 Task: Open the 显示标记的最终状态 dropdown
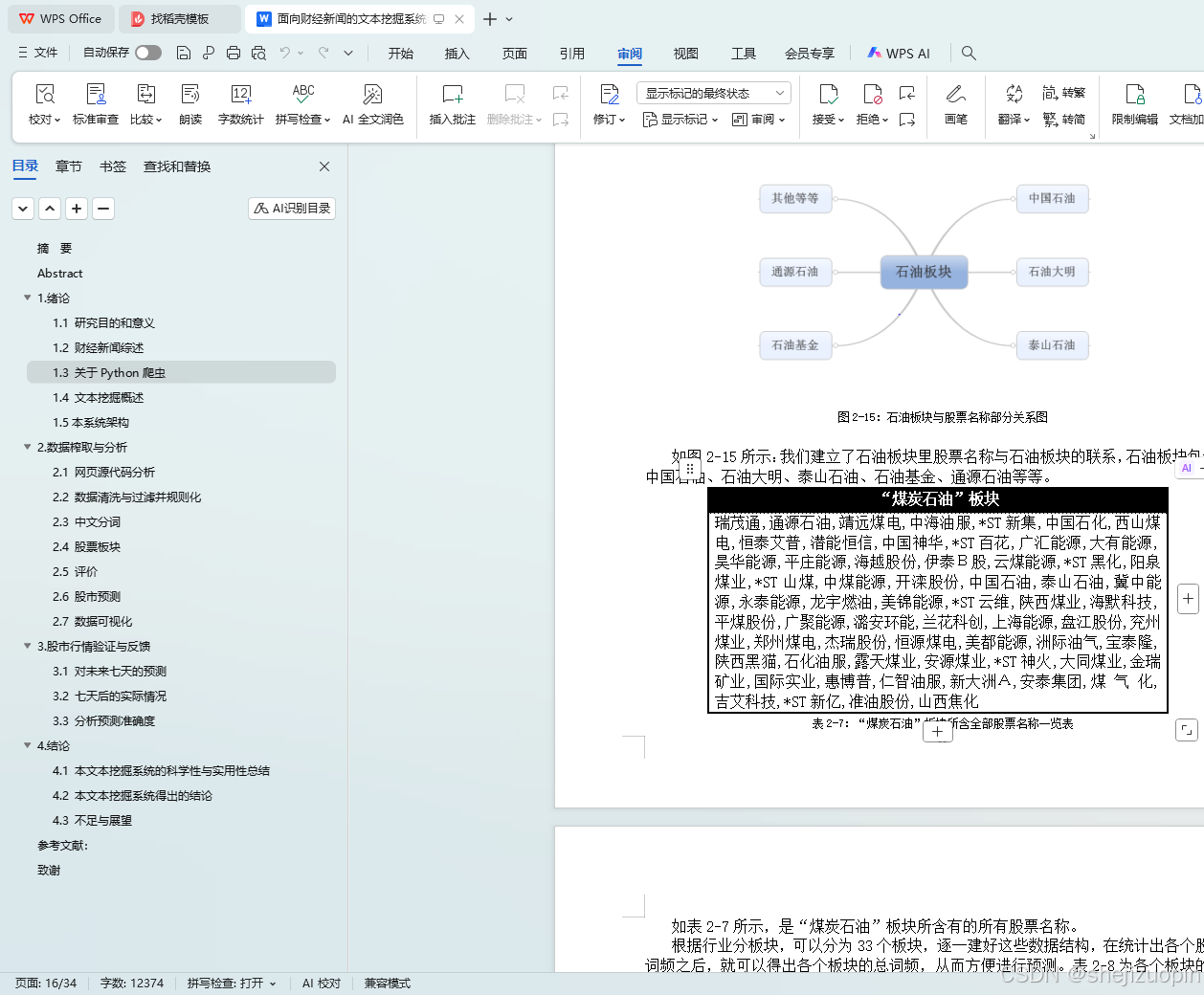click(x=713, y=93)
